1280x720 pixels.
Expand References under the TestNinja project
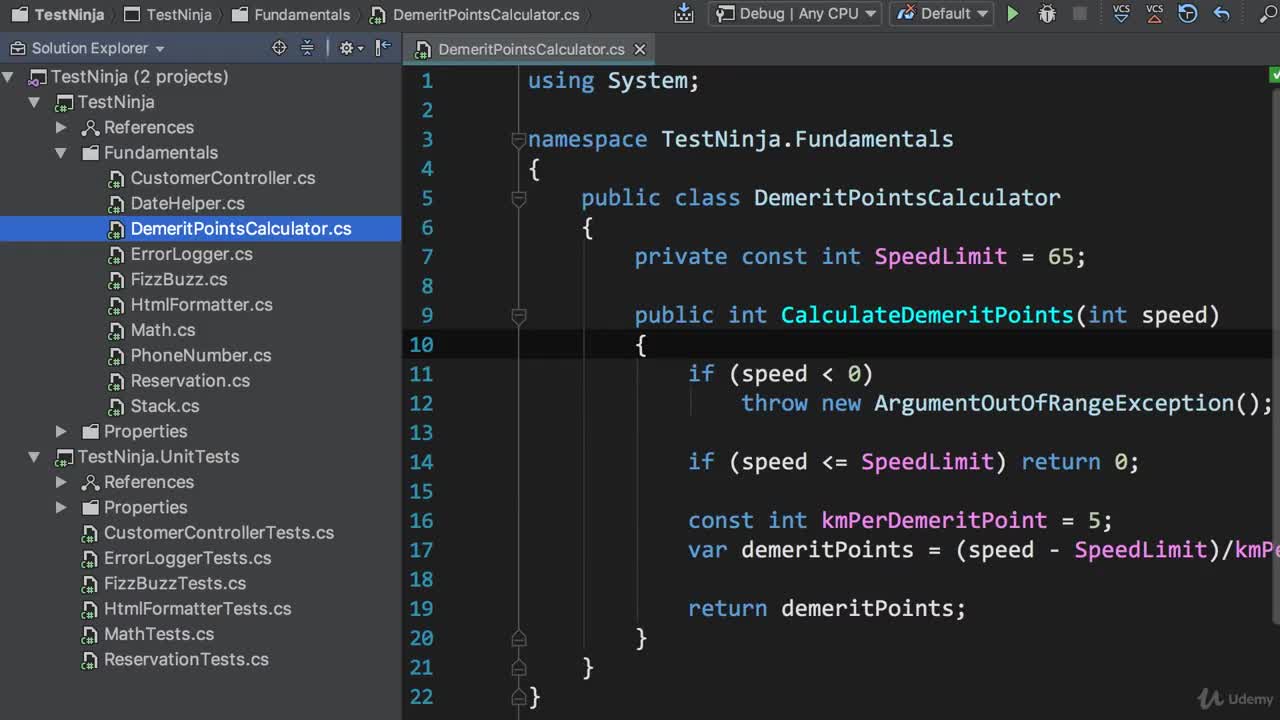(x=61, y=127)
